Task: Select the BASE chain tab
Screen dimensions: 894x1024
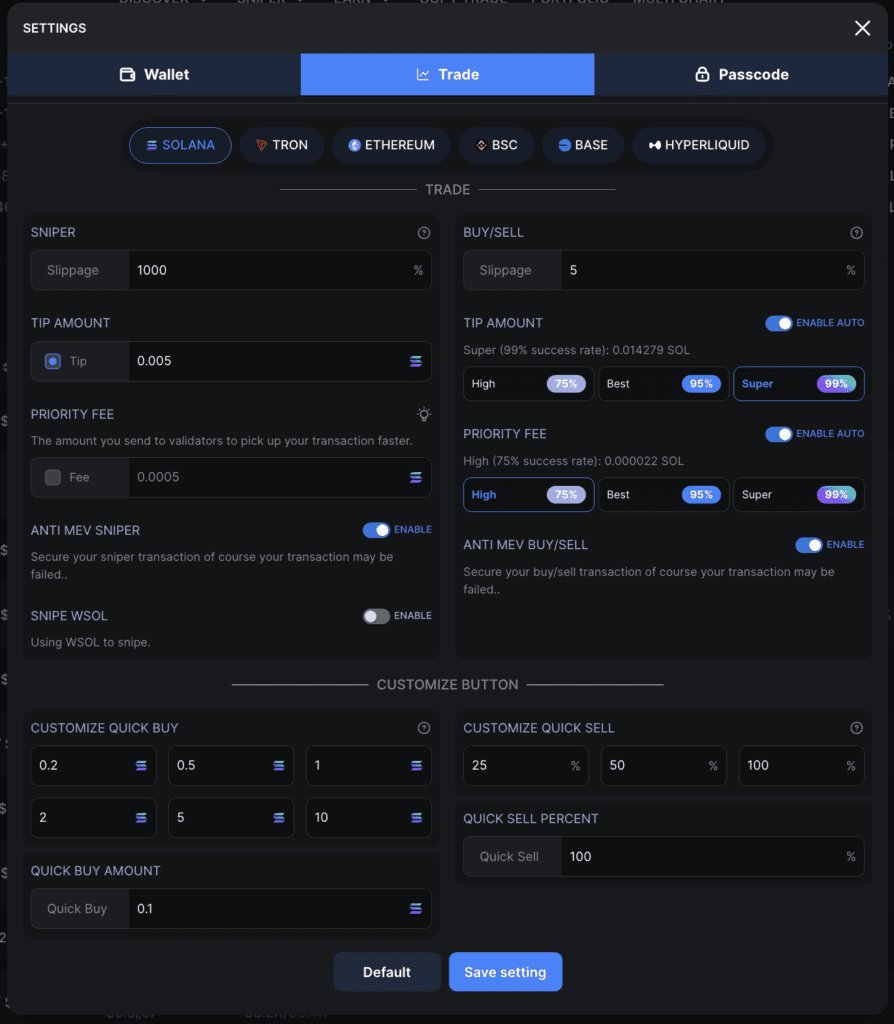Action: point(583,145)
